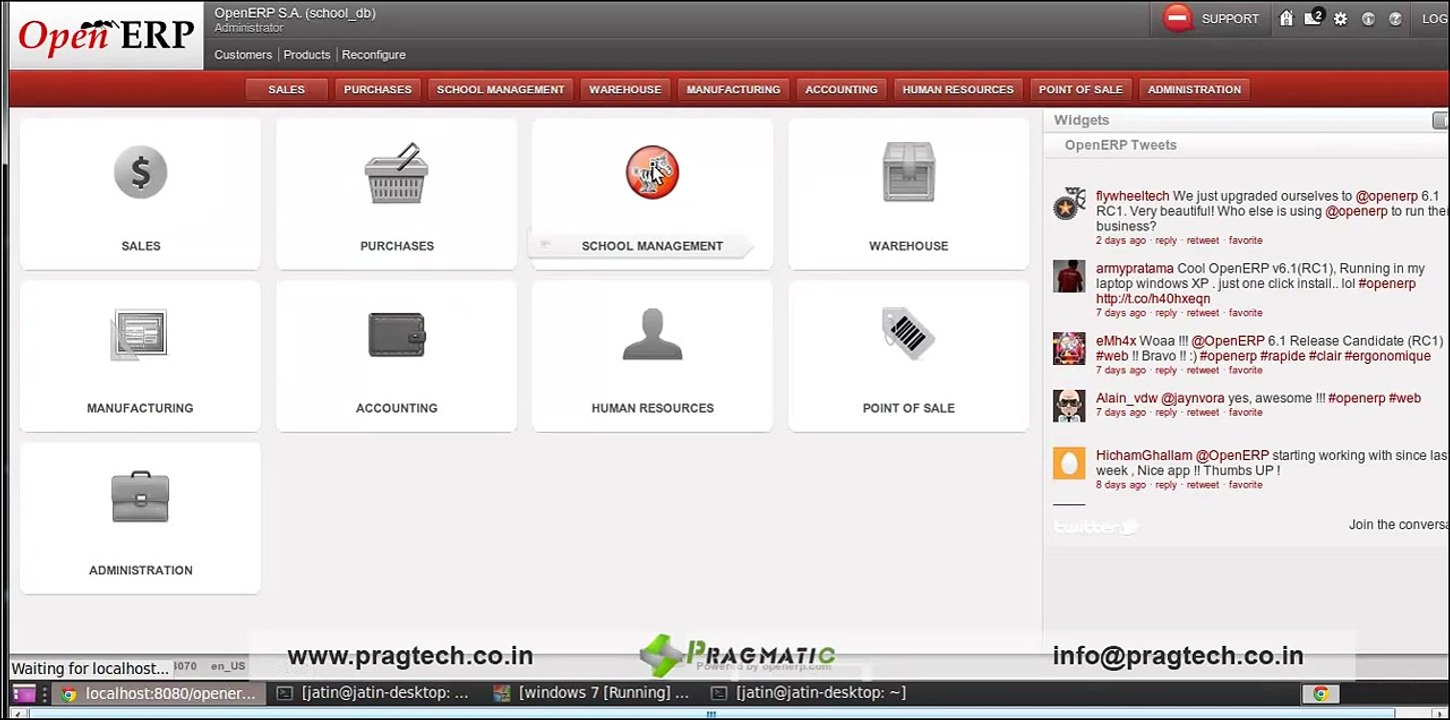Open the preferences gear icon
This screenshot has height=720, width=1450.
1341,19
